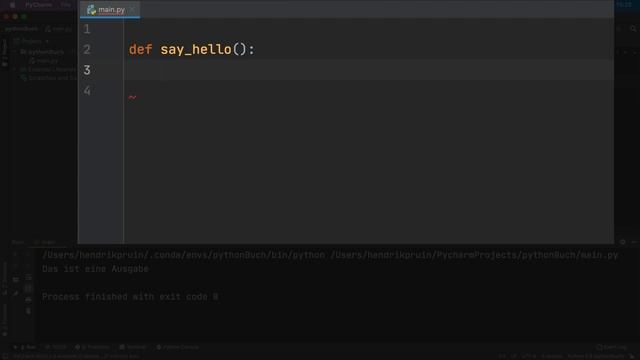Click line number 3 in the gutter

tap(87, 70)
